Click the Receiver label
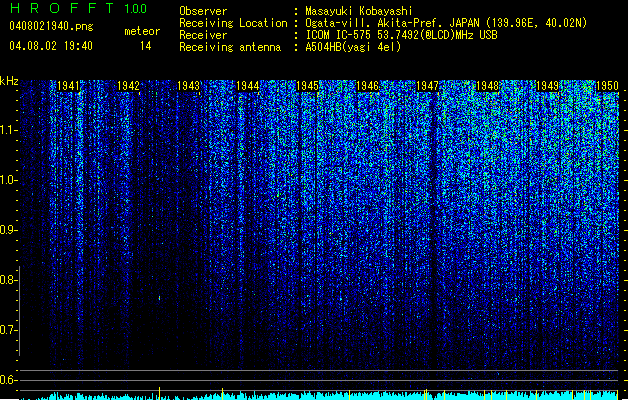Image resolution: width=629 pixels, height=400 pixels. 203,35
